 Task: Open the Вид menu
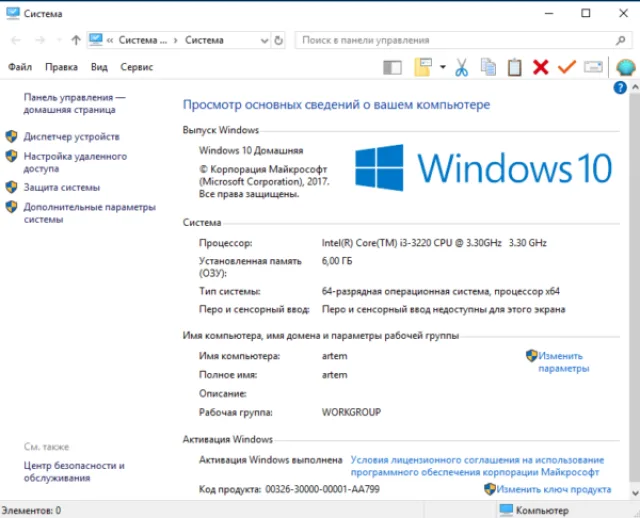click(99, 67)
